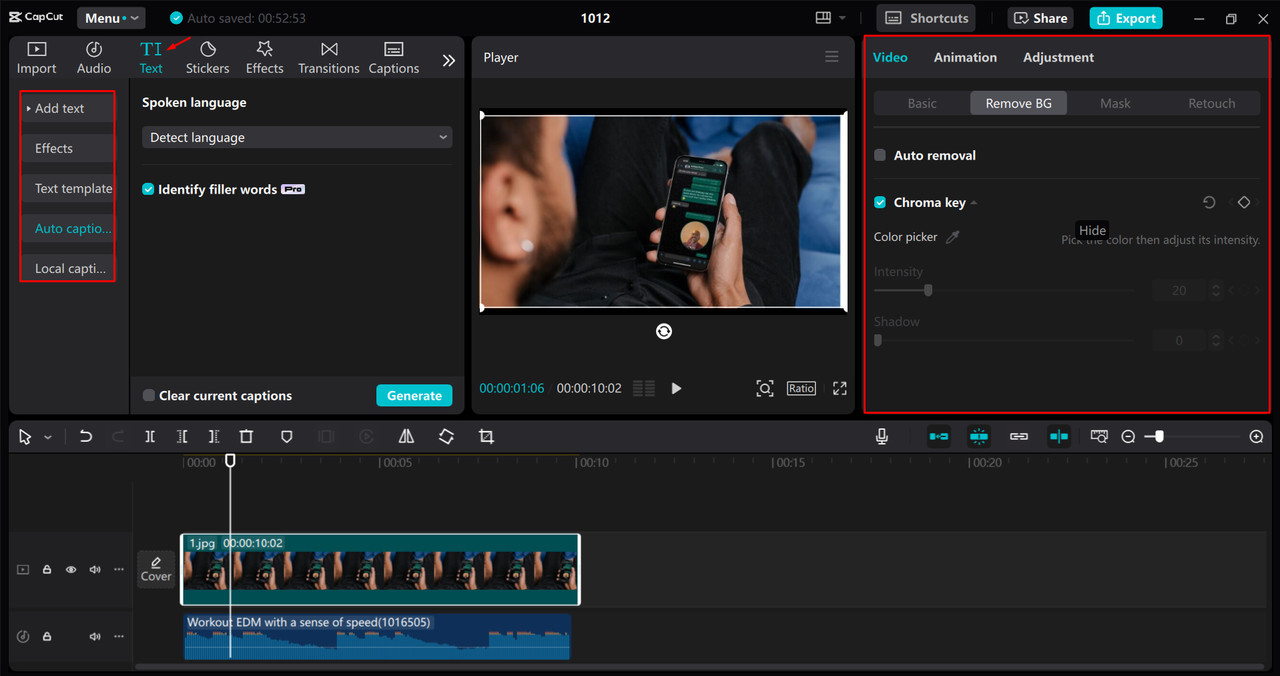Viewport: 1280px width, 676px height.
Task: Open the Effects tab in top toolbar
Action: [265, 58]
